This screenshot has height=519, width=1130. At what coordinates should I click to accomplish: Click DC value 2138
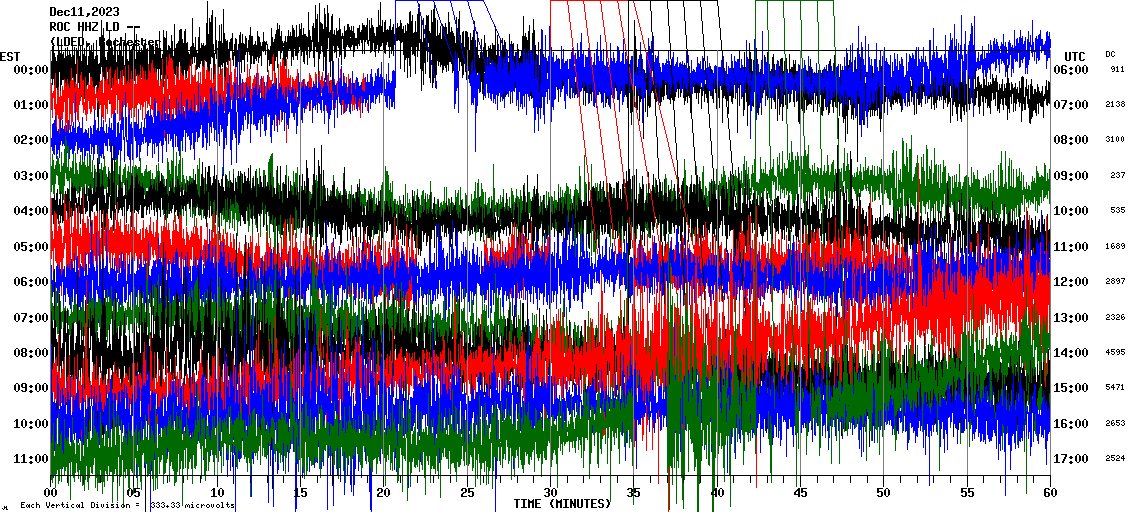1116,105
